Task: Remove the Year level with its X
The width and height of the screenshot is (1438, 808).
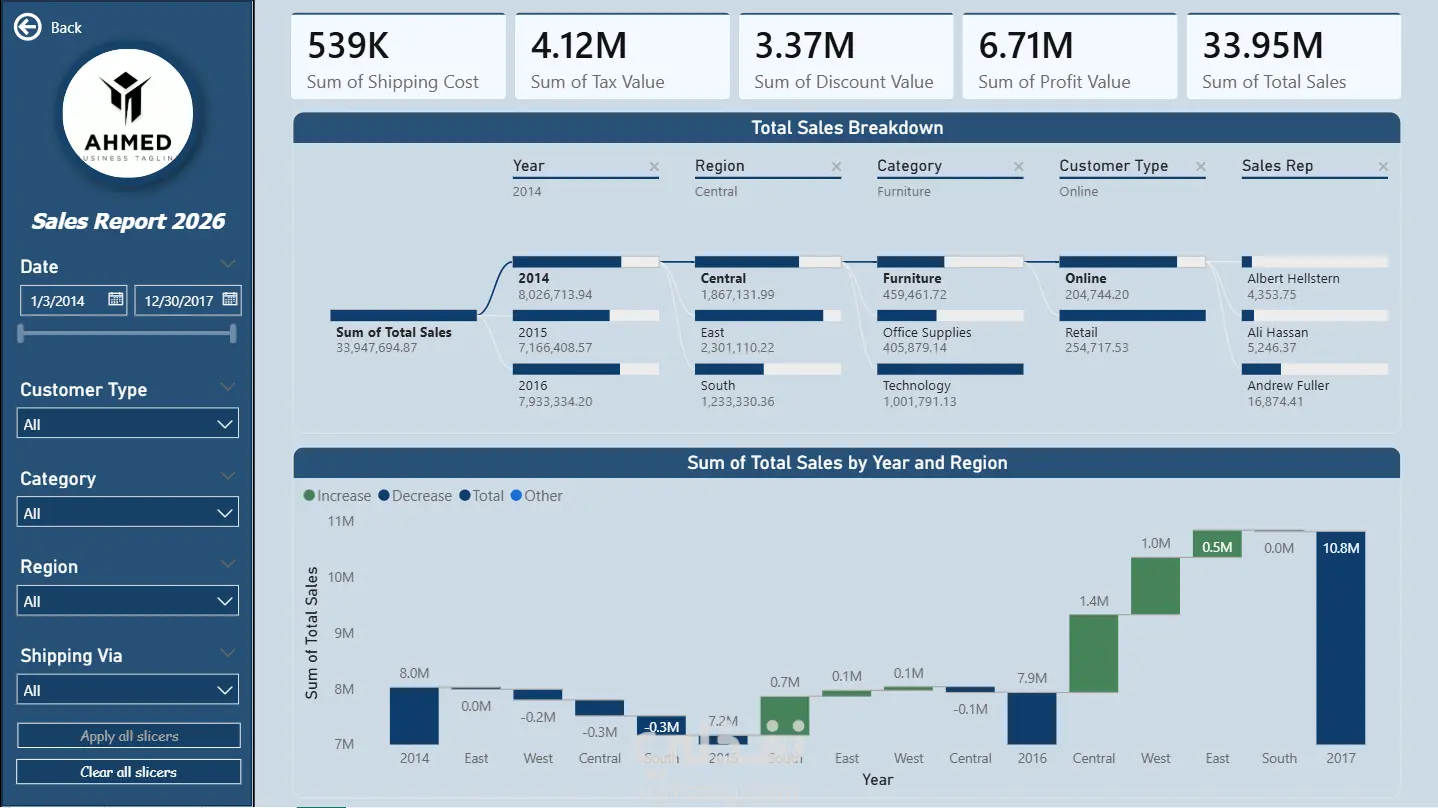Action: pyautogui.click(x=654, y=167)
